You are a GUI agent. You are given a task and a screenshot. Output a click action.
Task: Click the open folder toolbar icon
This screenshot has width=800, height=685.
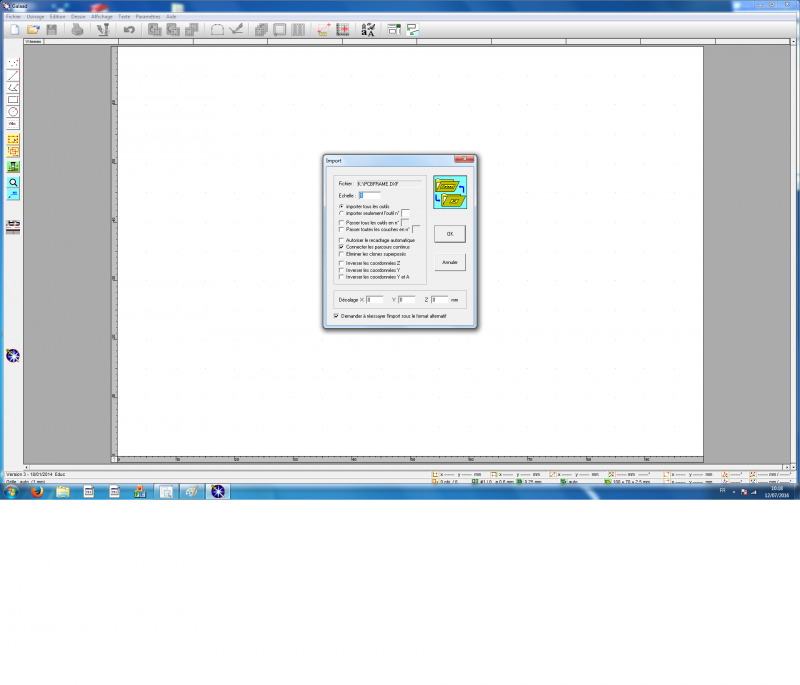(33, 30)
